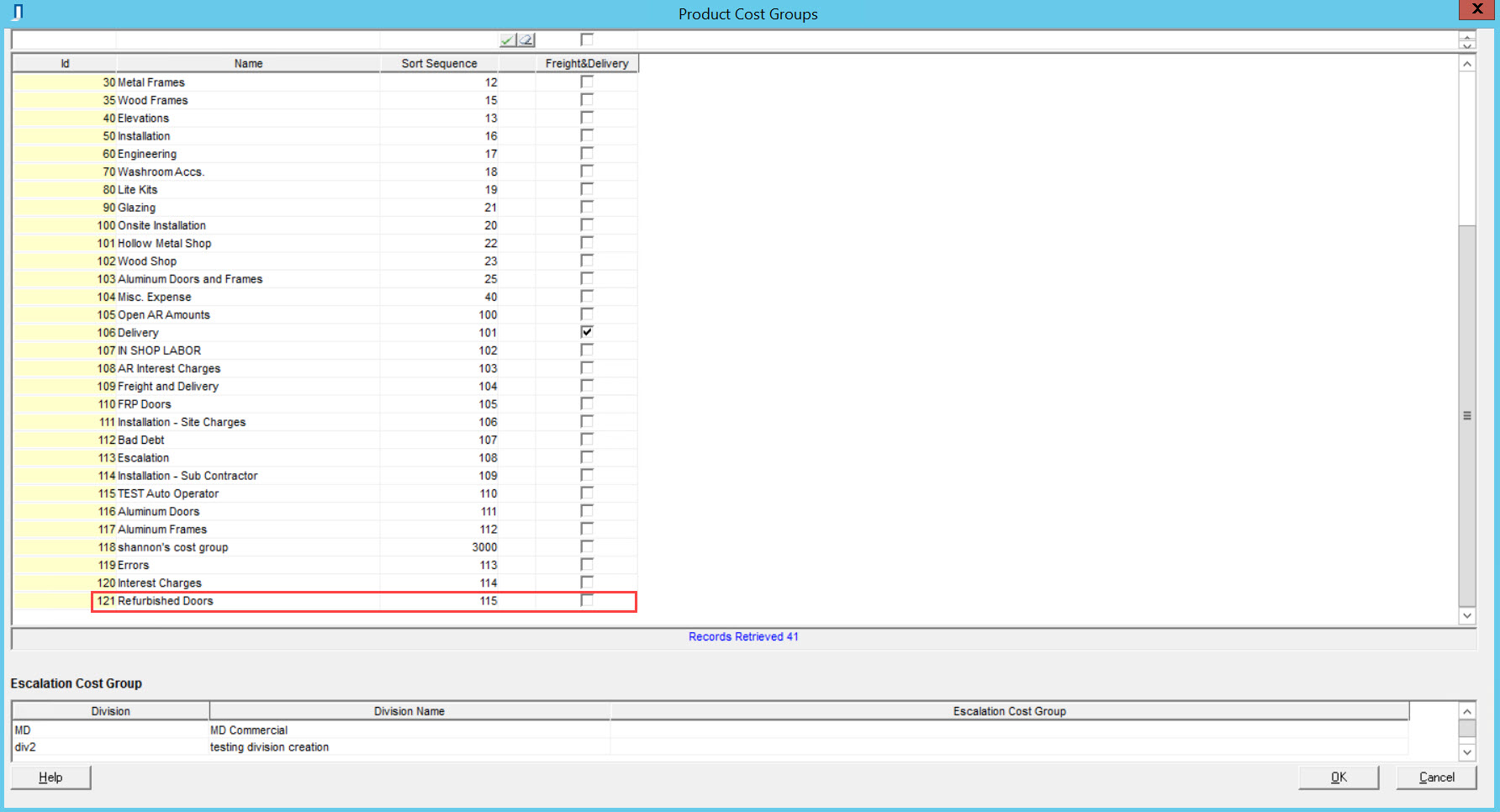This screenshot has width=1500, height=812.
Task: Click the application icon in title bar
Action: 17,12
